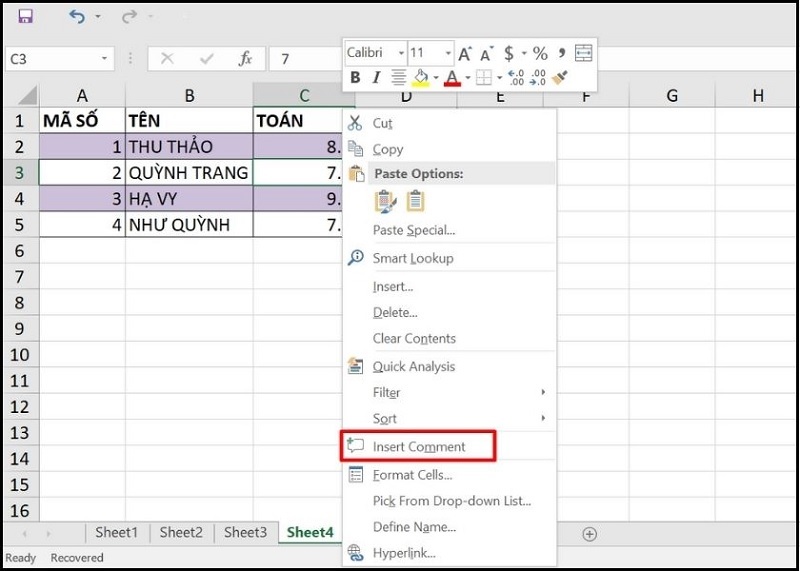Toggle Italic formatting in mini toolbar

coord(376,78)
